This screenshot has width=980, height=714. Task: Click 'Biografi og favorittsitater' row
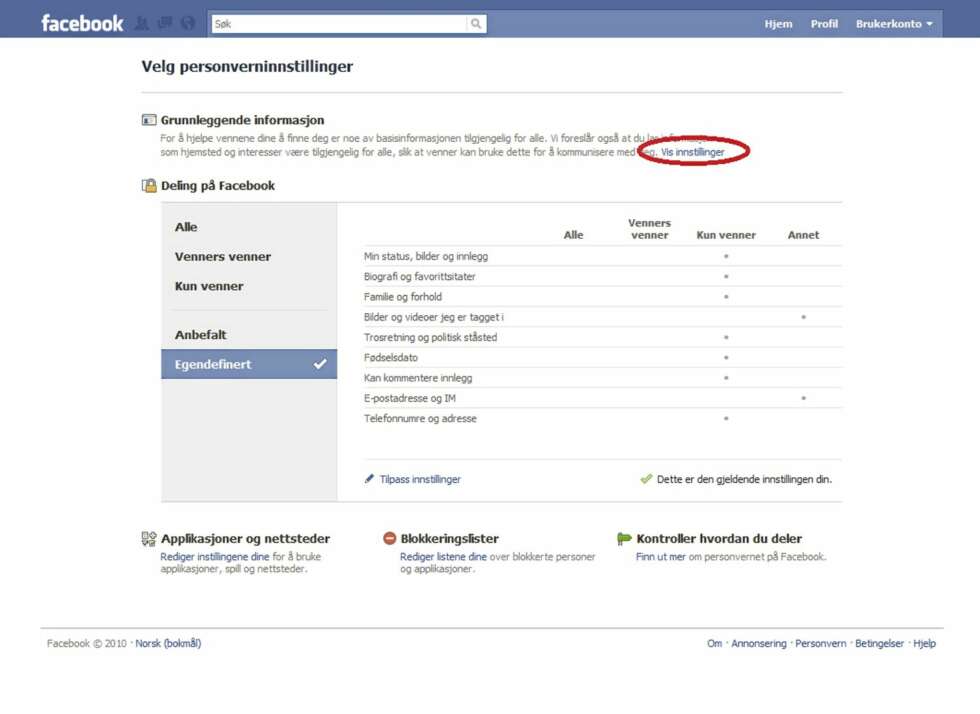[602, 276]
